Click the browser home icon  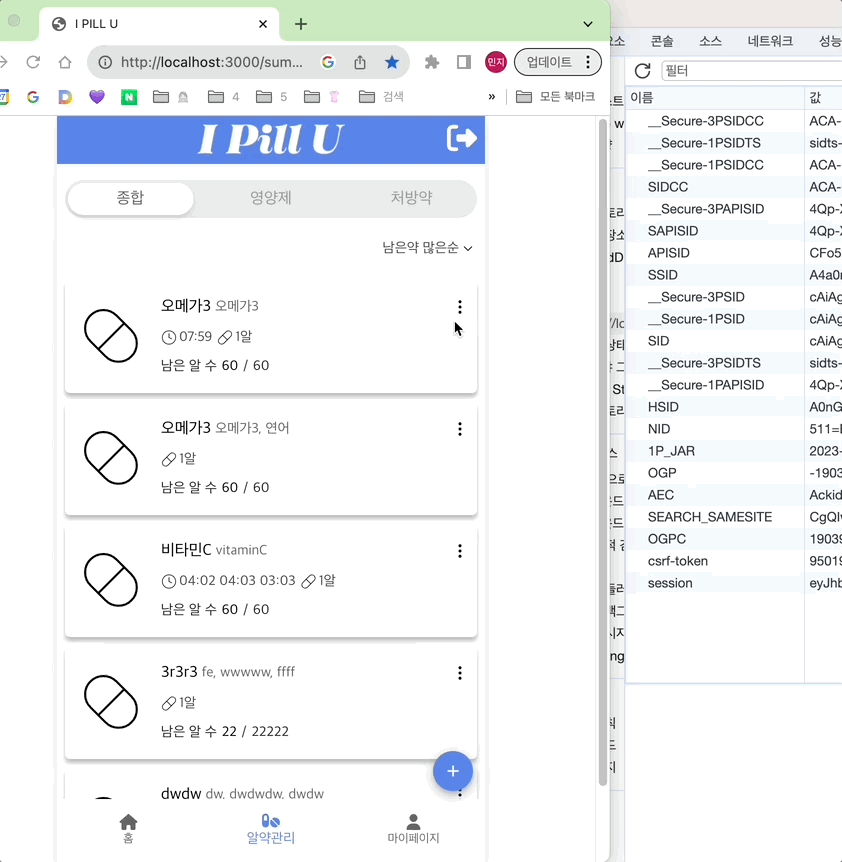coord(65,62)
